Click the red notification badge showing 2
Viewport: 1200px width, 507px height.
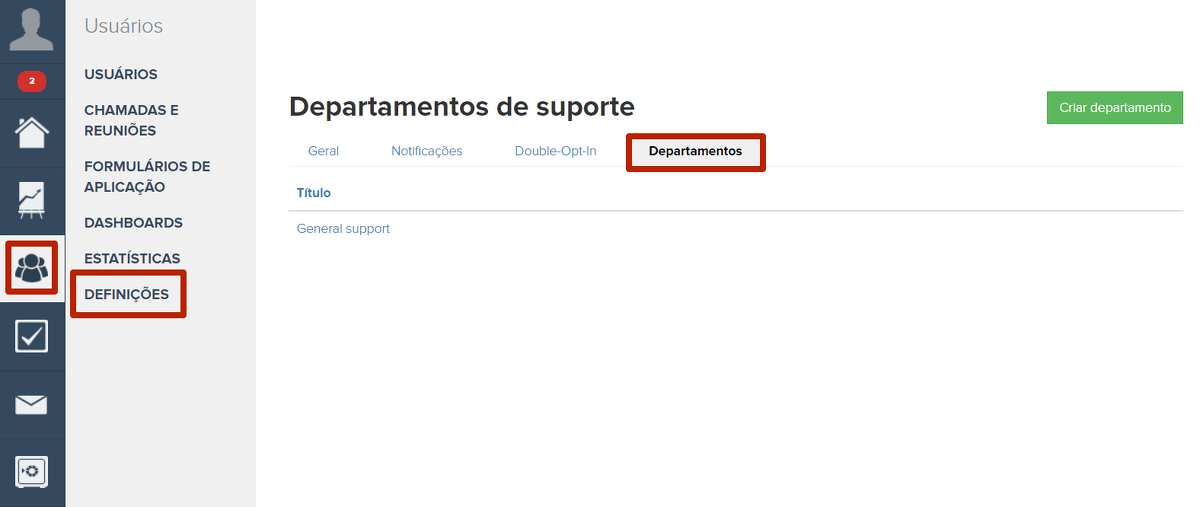point(32,81)
